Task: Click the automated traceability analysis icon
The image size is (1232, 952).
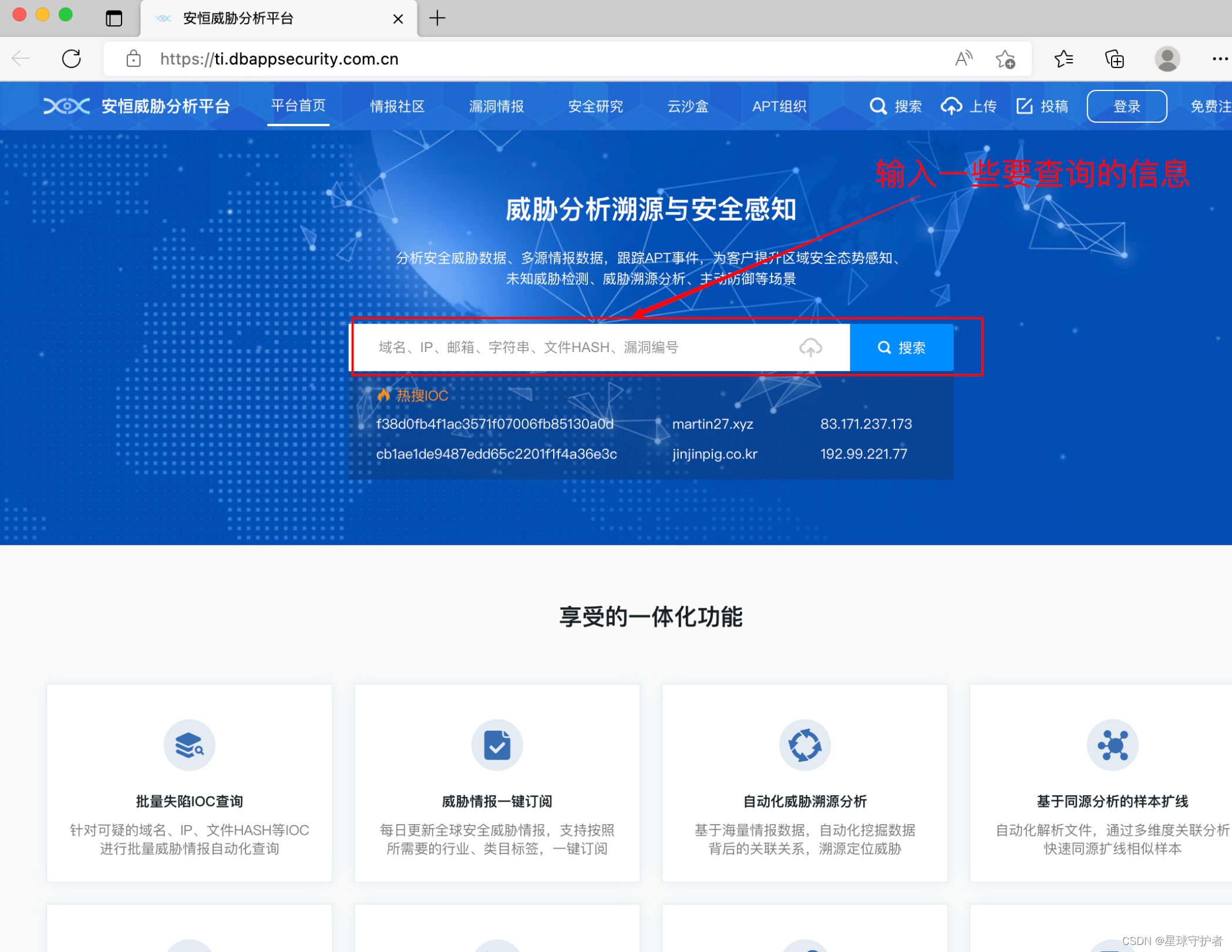Action: pos(804,745)
